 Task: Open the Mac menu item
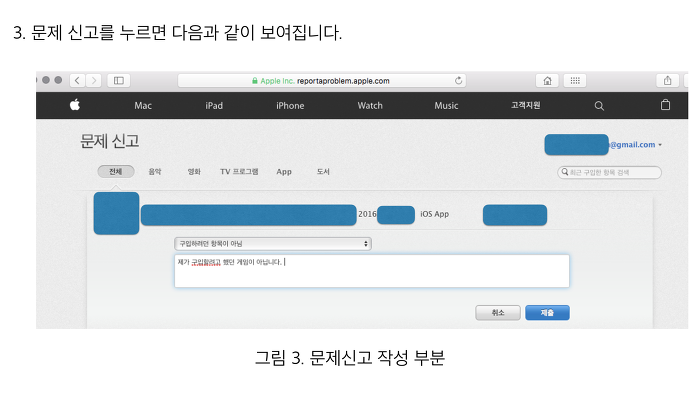pos(143,106)
